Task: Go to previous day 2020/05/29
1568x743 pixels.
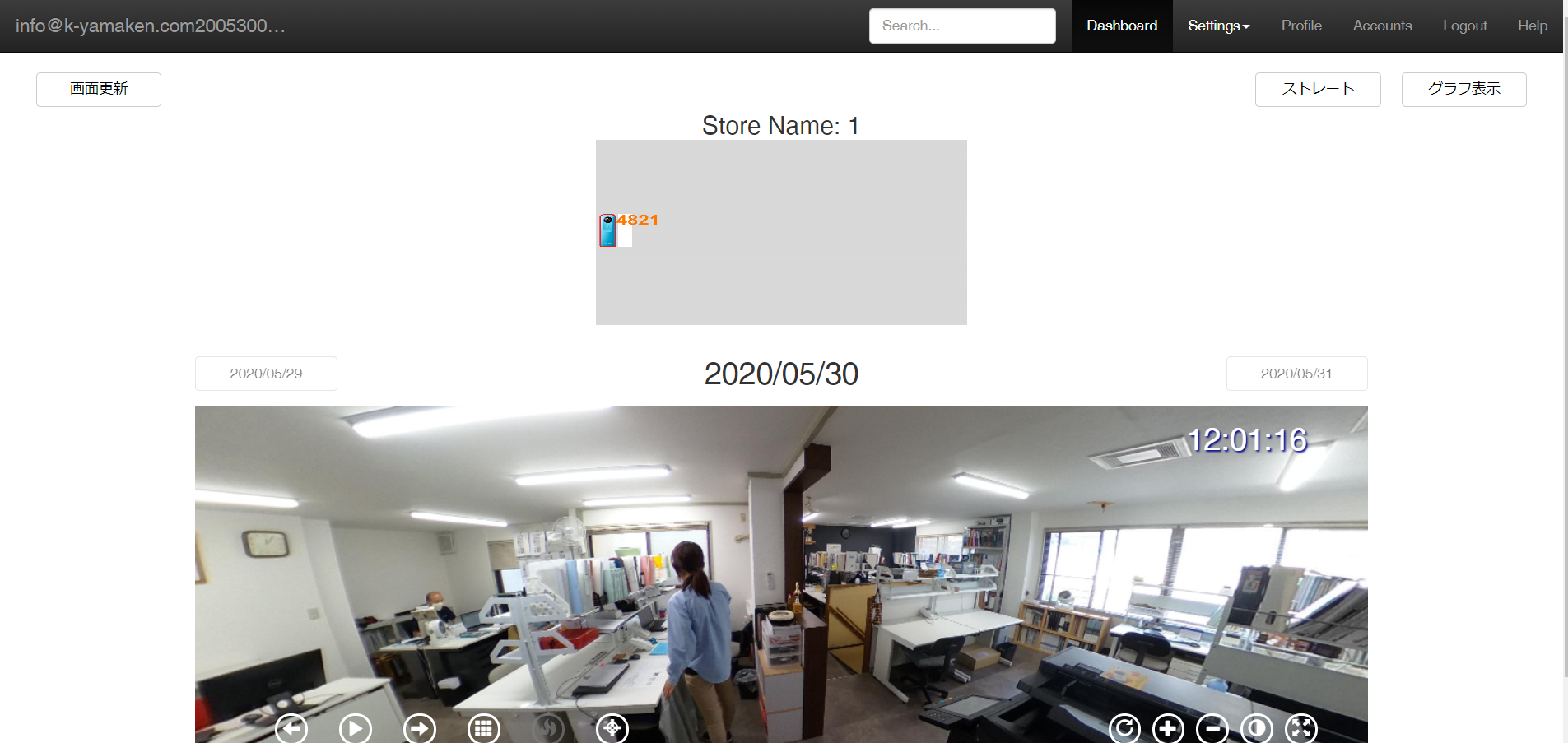Action: click(x=266, y=374)
